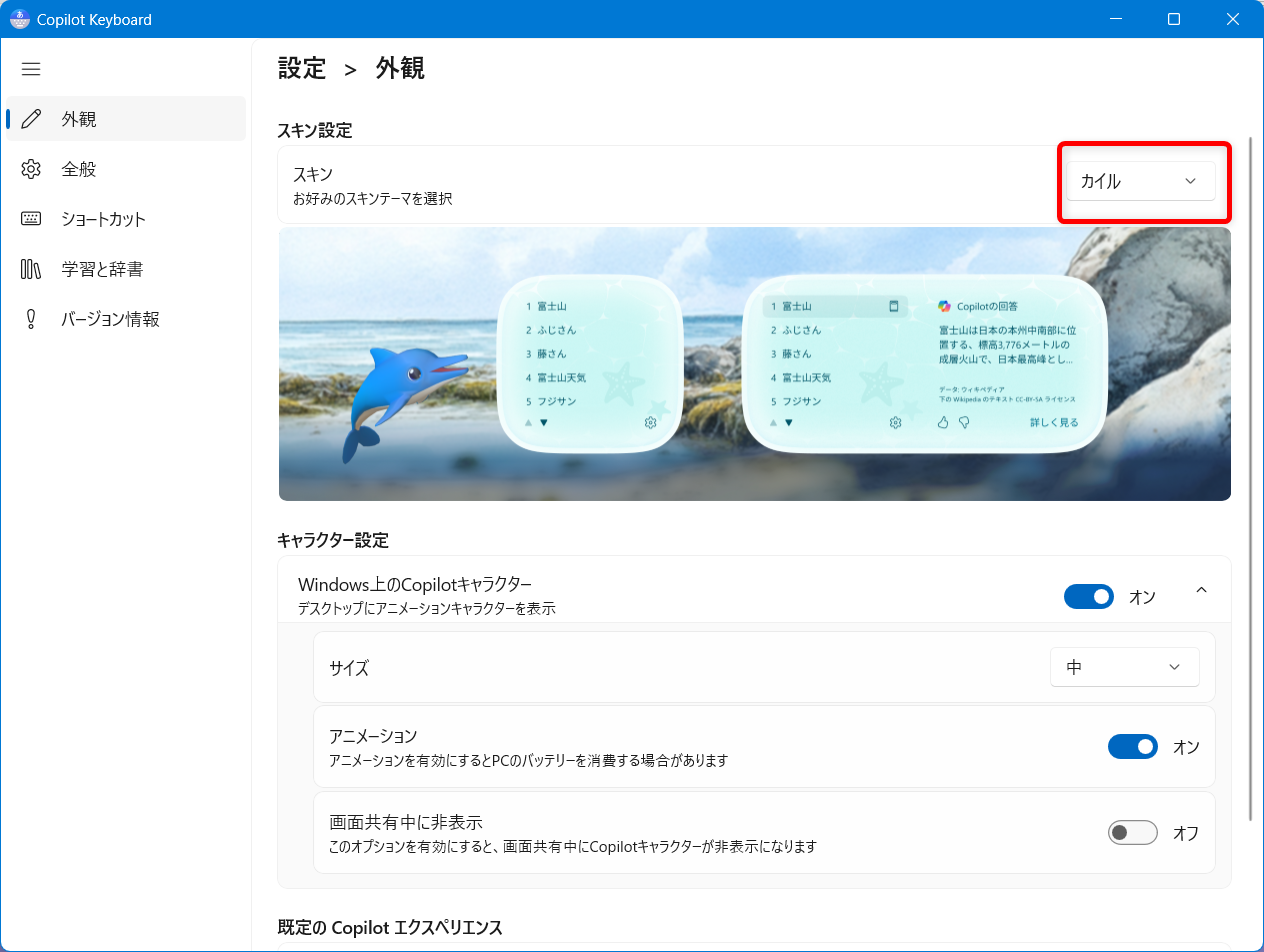Click the lightbulb icon beside バージョン情報
The height and width of the screenshot is (952, 1264).
point(31,319)
